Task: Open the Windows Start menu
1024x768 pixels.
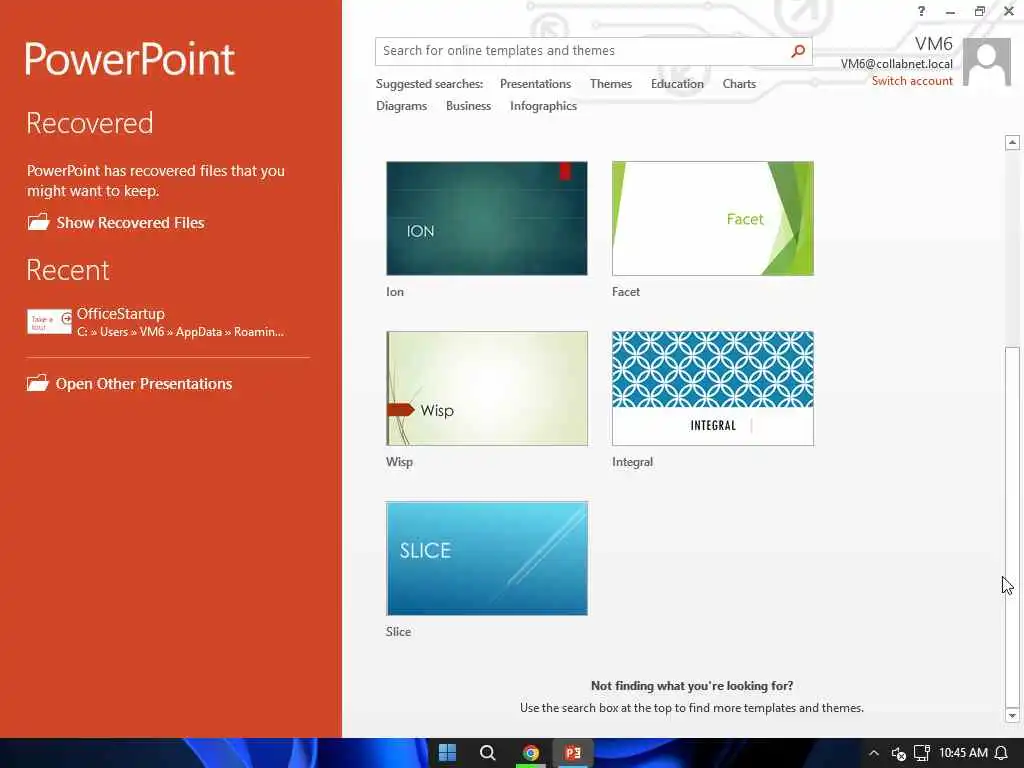Action: pos(447,753)
